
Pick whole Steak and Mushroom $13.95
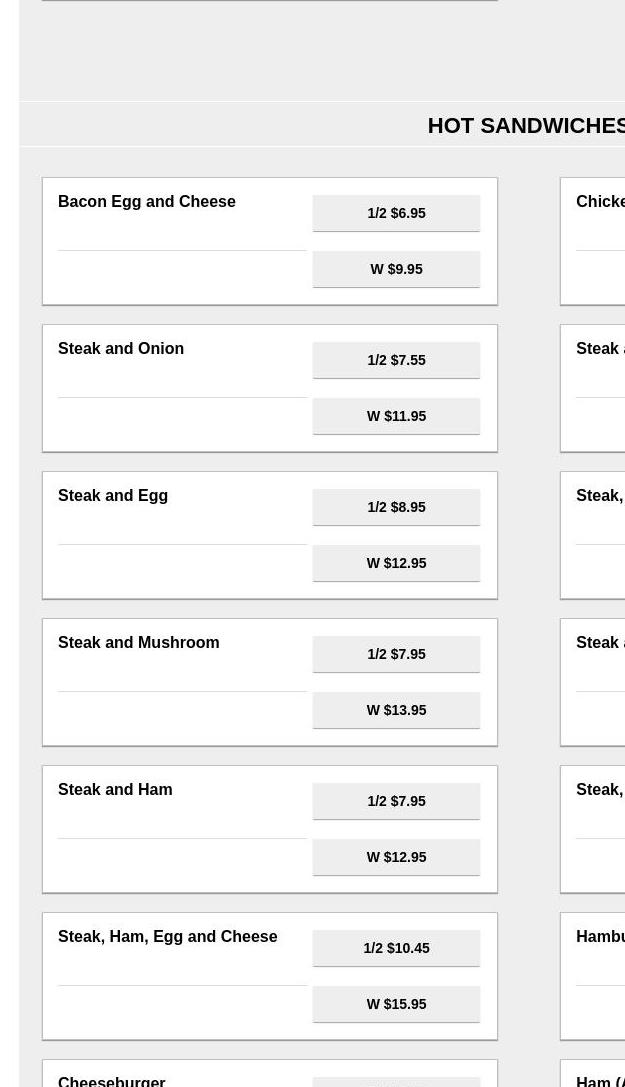coord(396,710)
